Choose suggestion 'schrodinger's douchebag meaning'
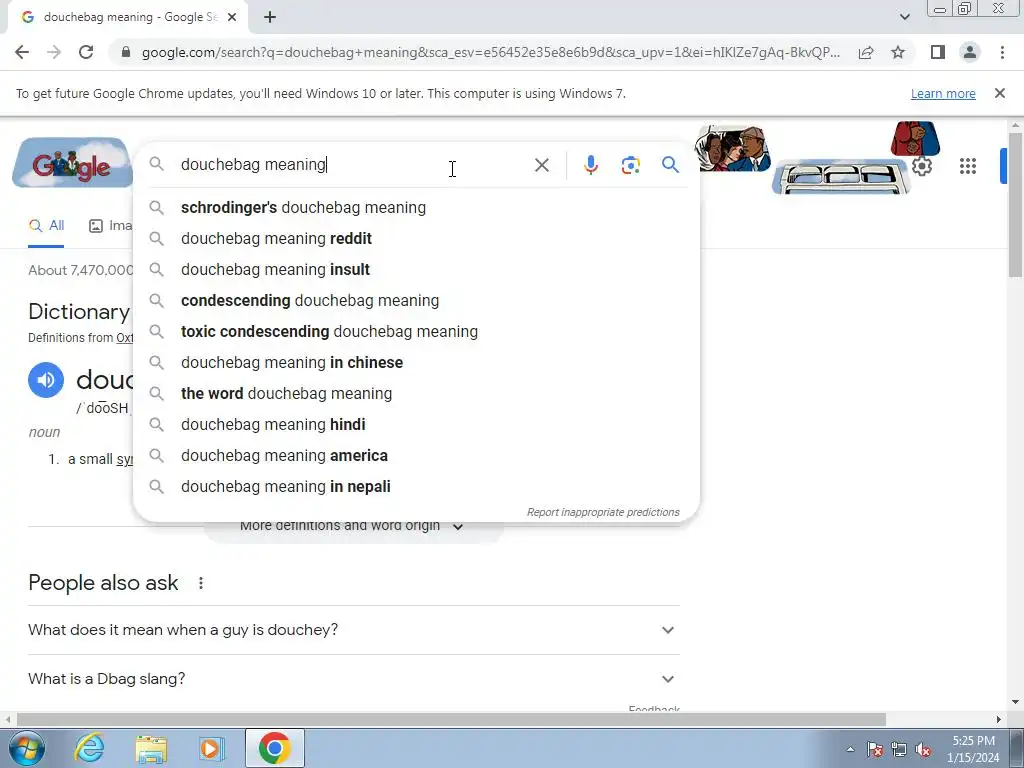Image resolution: width=1024 pixels, height=768 pixels. point(416,208)
